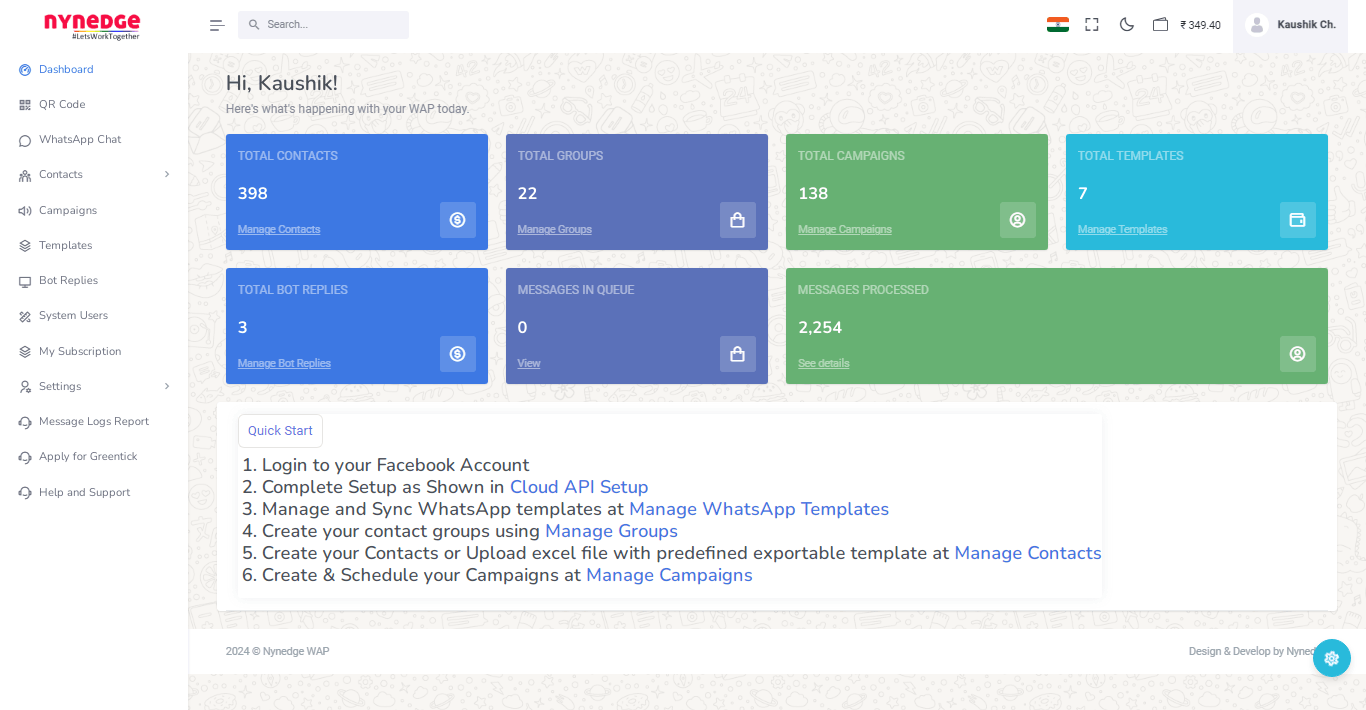
Task: Click the Templates layers icon
Action: click(x=25, y=246)
